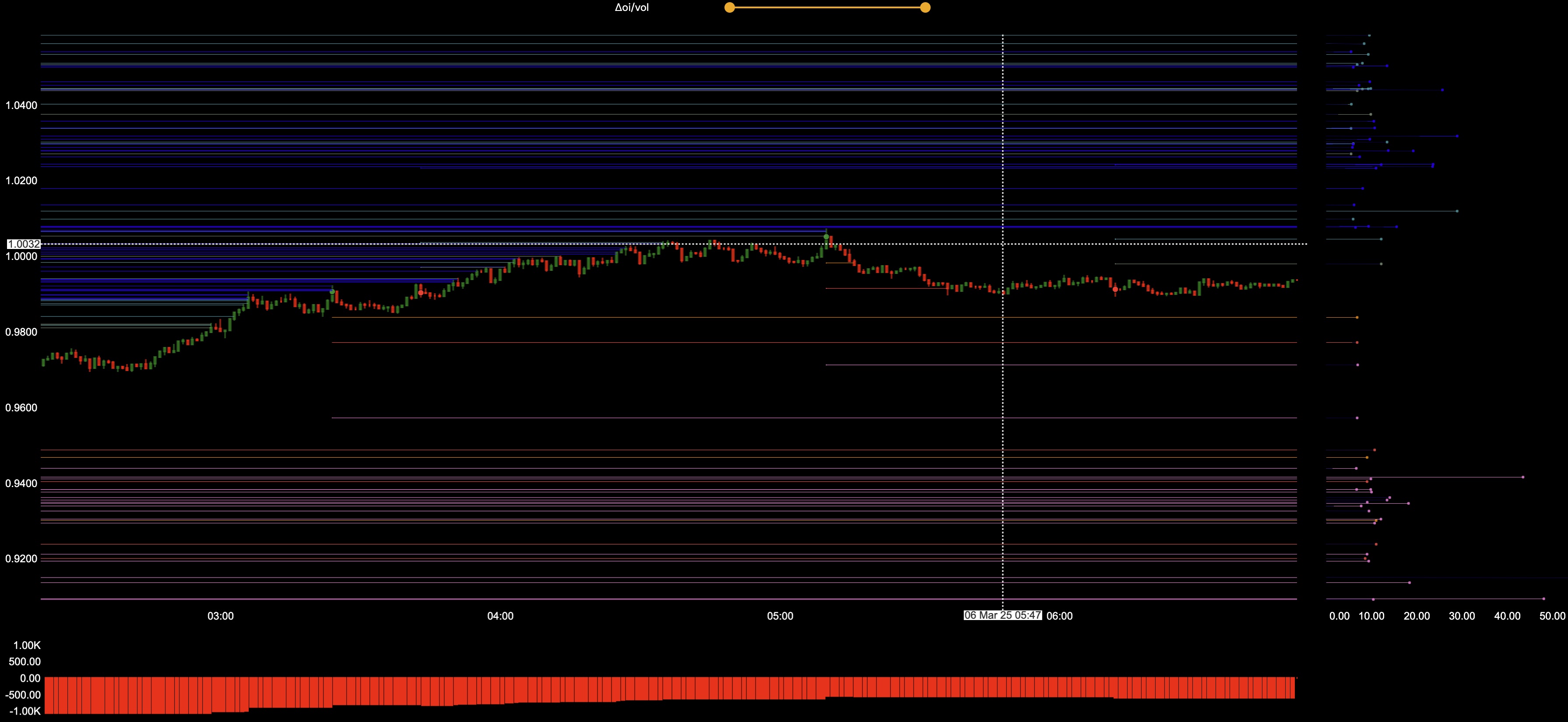The width and height of the screenshot is (1568, 722).
Task: Click the left handle of the Δoi/vol slider
Action: click(729, 7)
